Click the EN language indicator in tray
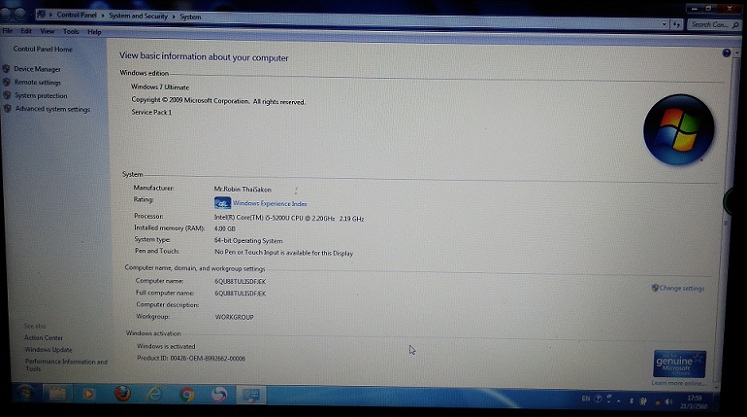The height and width of the screenshot is (417, 747). coord(585,399)
